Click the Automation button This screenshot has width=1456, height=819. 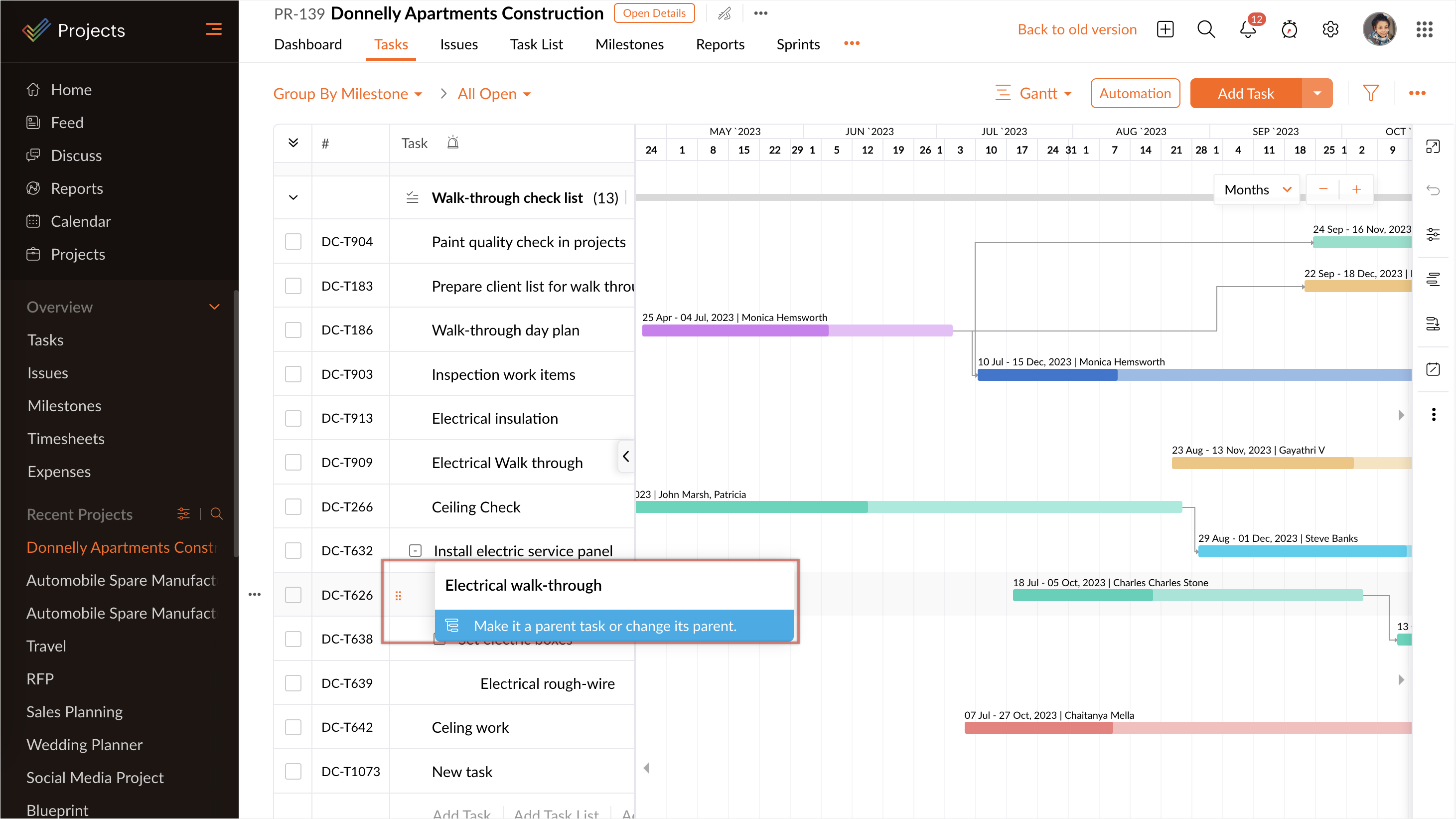(x=1135, y=93)
